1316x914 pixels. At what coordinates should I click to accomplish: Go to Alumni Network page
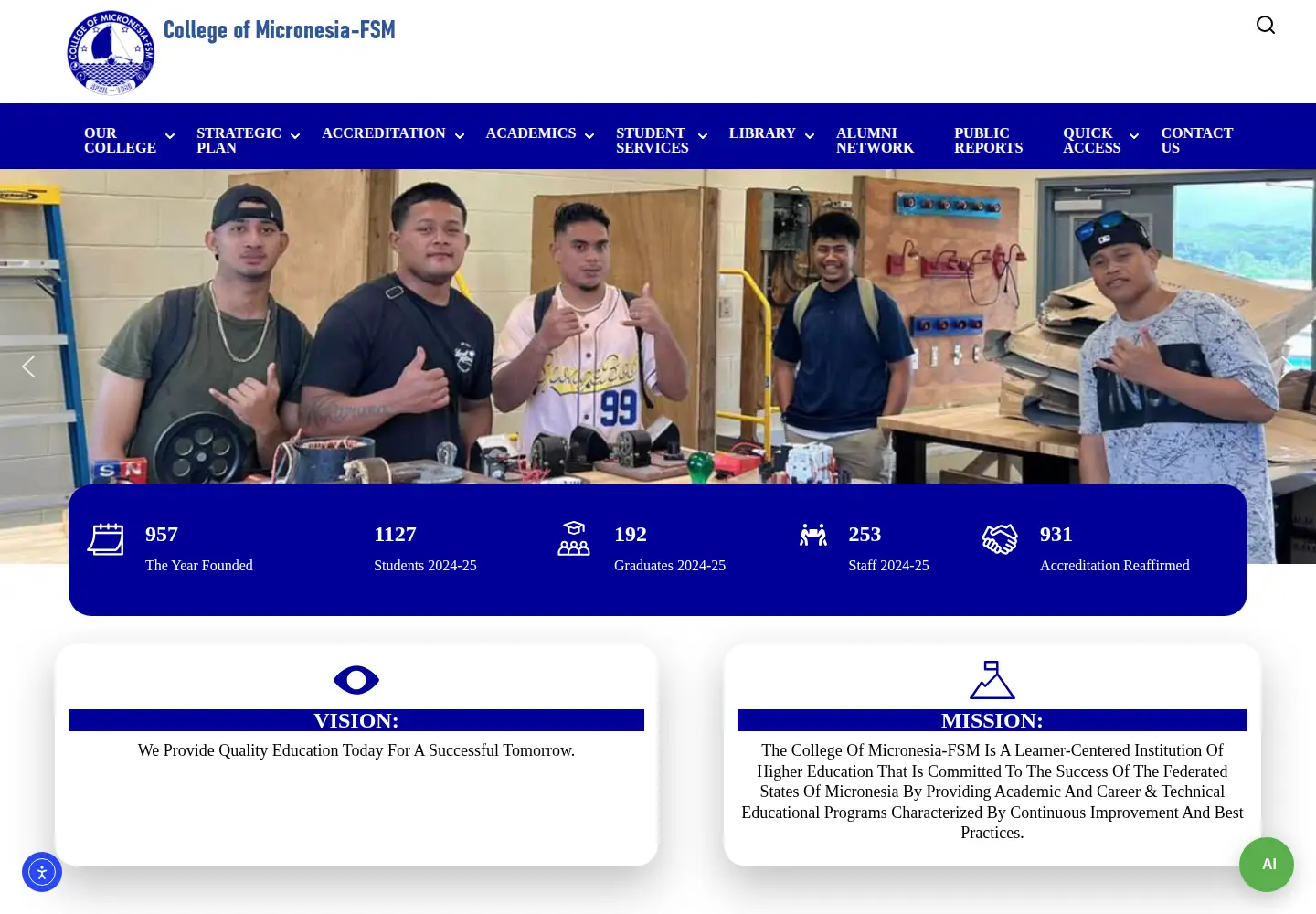tap(875, 141)
